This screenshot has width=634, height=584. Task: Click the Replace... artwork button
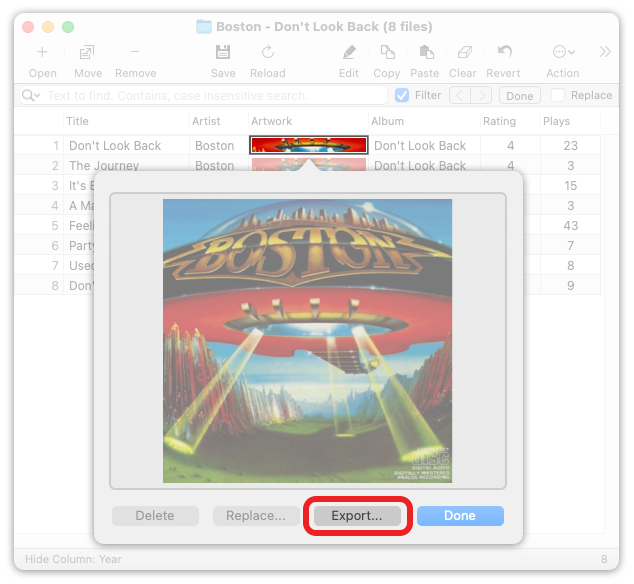[x=256, y=516]
